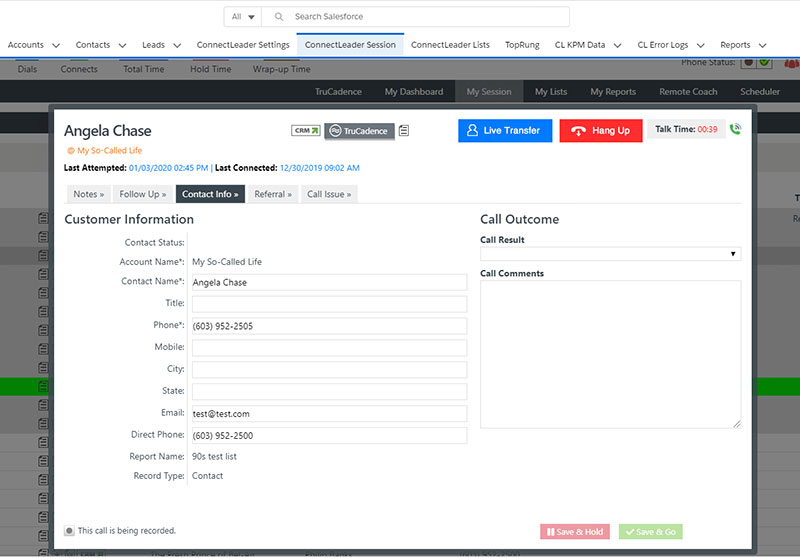Open the first document icon in the background list

point(43,218)
